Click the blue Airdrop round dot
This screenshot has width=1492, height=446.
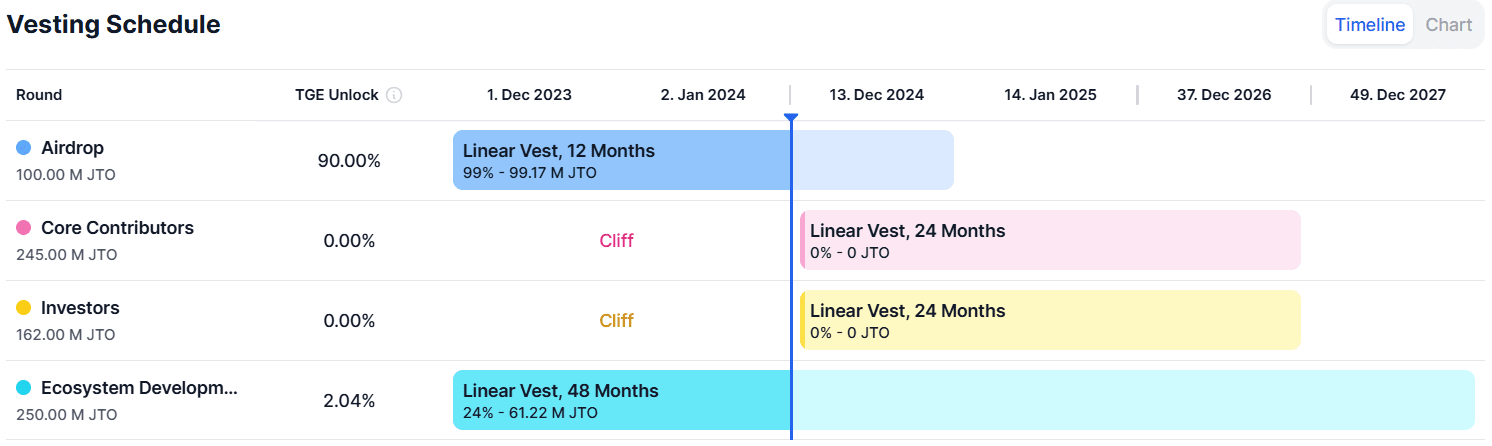[x=24, y=148]
